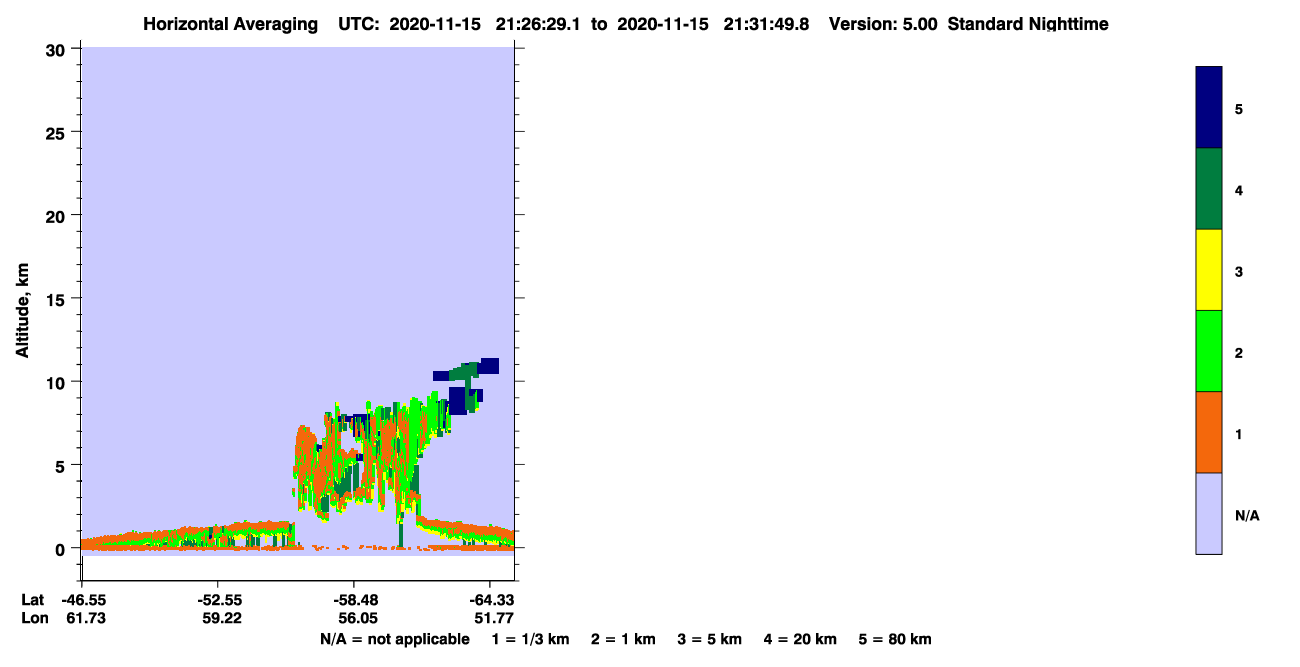Click the 'Version: 5.00' text

883,24
